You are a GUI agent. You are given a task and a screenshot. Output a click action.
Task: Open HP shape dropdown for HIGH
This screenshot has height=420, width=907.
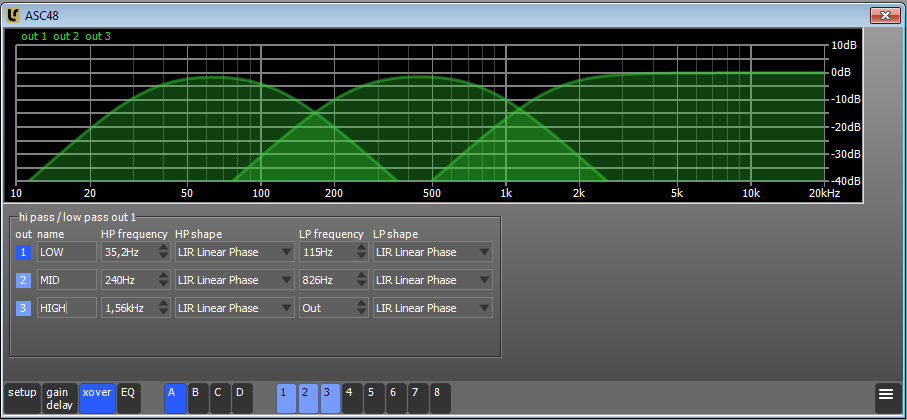[235, 308]
